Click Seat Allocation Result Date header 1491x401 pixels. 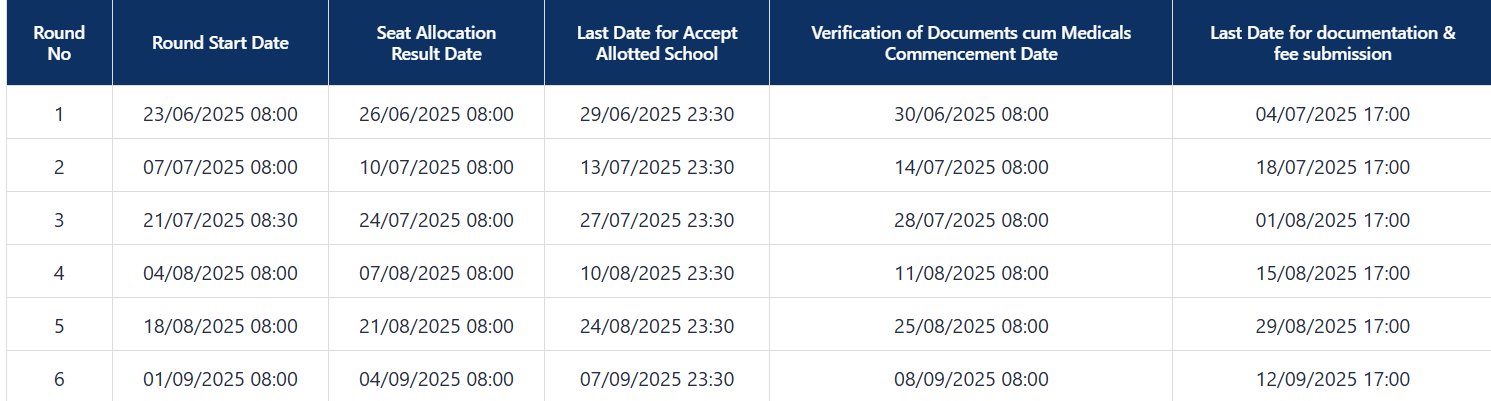click(436, 43)
